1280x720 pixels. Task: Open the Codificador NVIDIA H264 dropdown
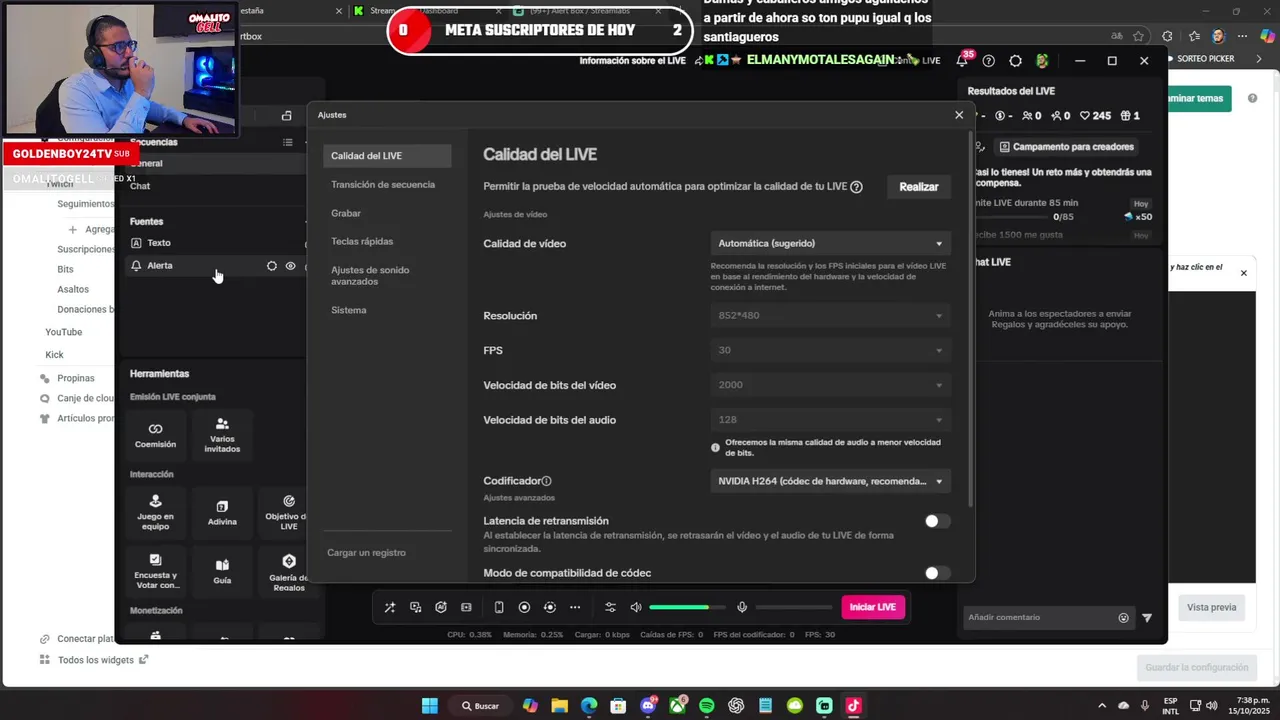(830, 481)
